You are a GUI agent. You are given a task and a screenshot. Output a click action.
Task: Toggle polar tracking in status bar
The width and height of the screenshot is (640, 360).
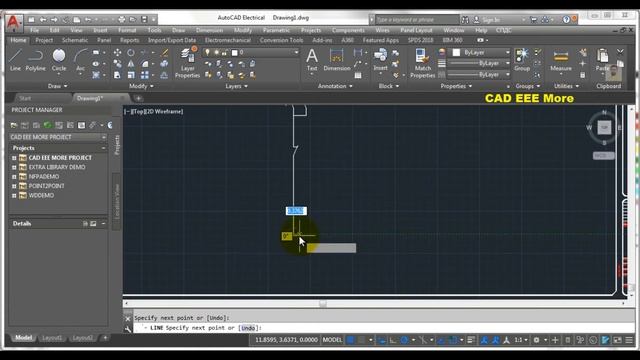coord(404,340)
